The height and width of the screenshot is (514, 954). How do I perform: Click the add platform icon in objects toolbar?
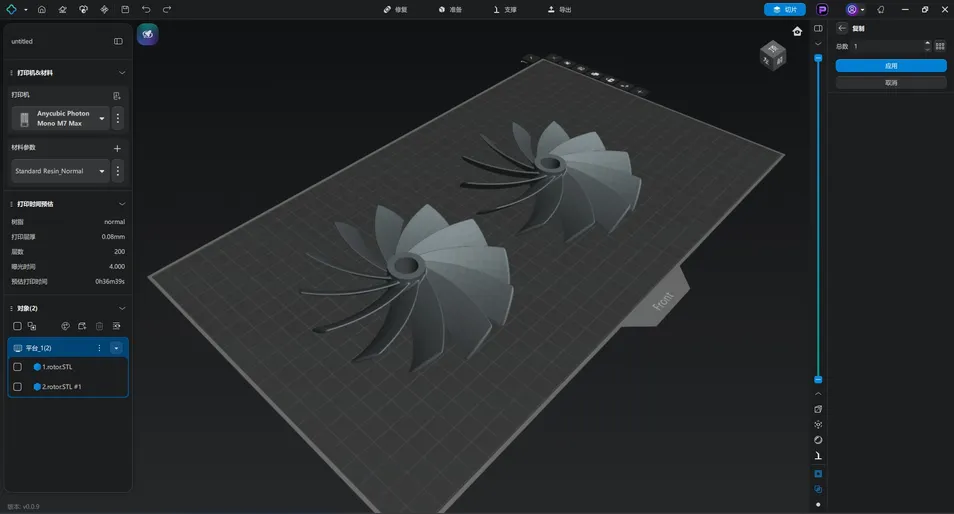coord(82,326)
